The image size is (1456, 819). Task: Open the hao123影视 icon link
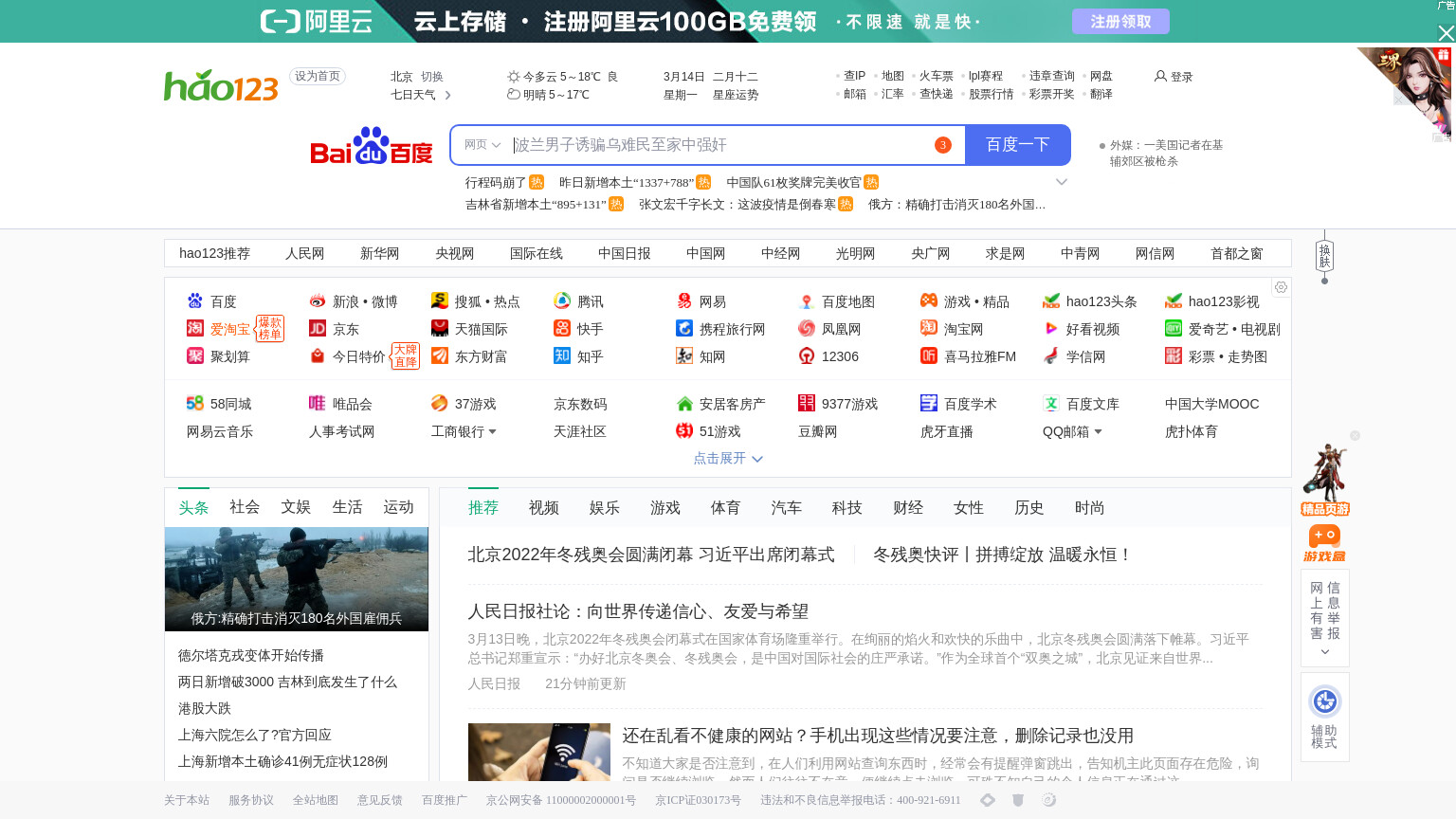point(1173,300)
